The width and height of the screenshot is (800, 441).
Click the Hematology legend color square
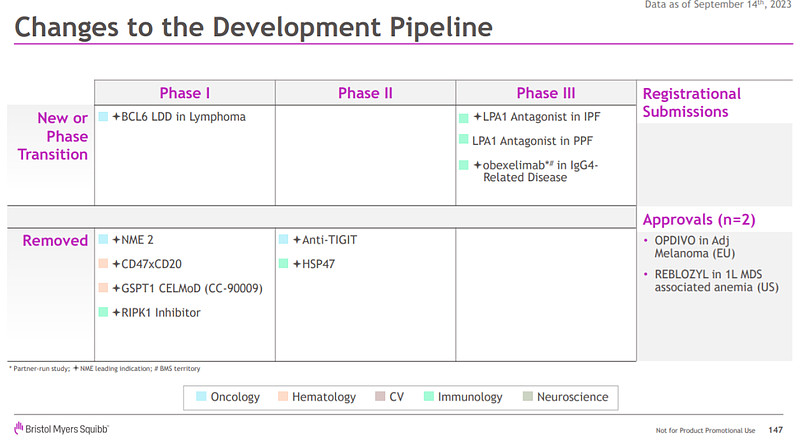coord(283,397)
